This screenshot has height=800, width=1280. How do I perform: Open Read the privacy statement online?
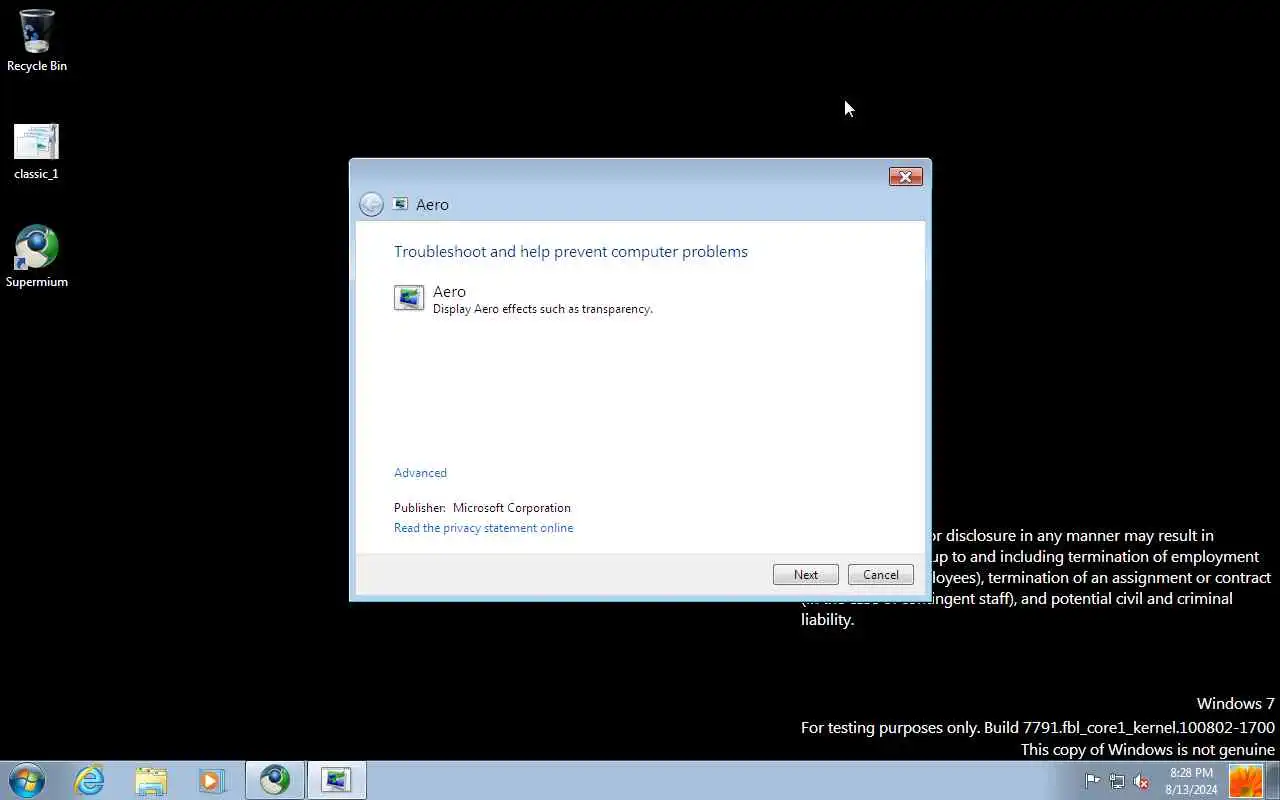click(x=483, y=528)
